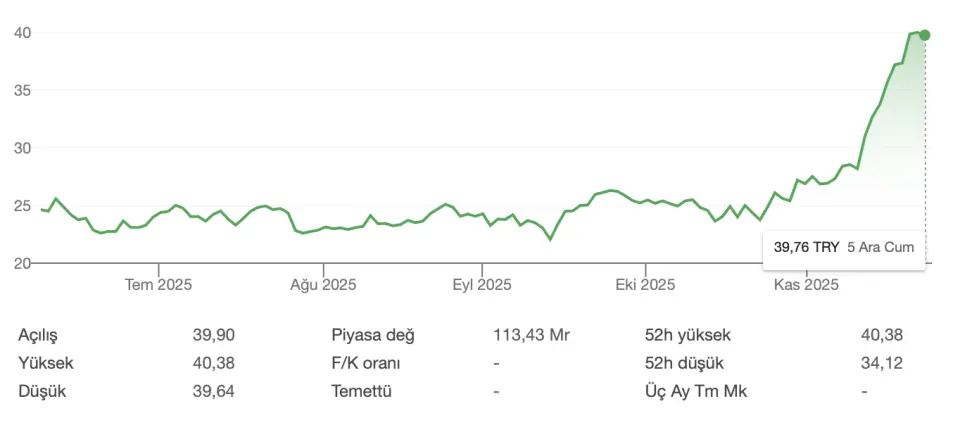Click the Temettü label
Viewport: 960px width, 425px height.
(360, 391)
